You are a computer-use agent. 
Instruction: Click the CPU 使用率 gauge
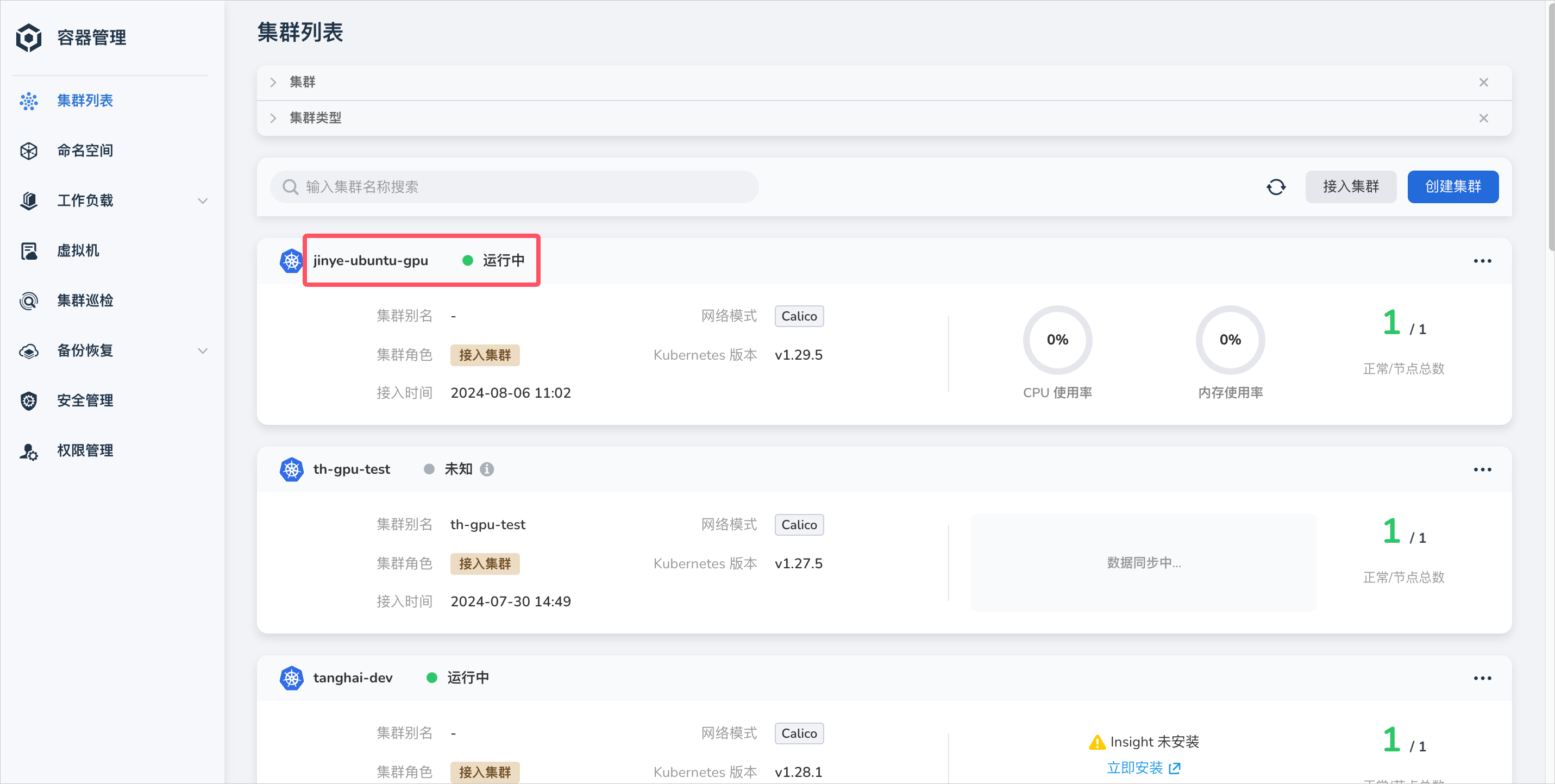point(1057,340)
